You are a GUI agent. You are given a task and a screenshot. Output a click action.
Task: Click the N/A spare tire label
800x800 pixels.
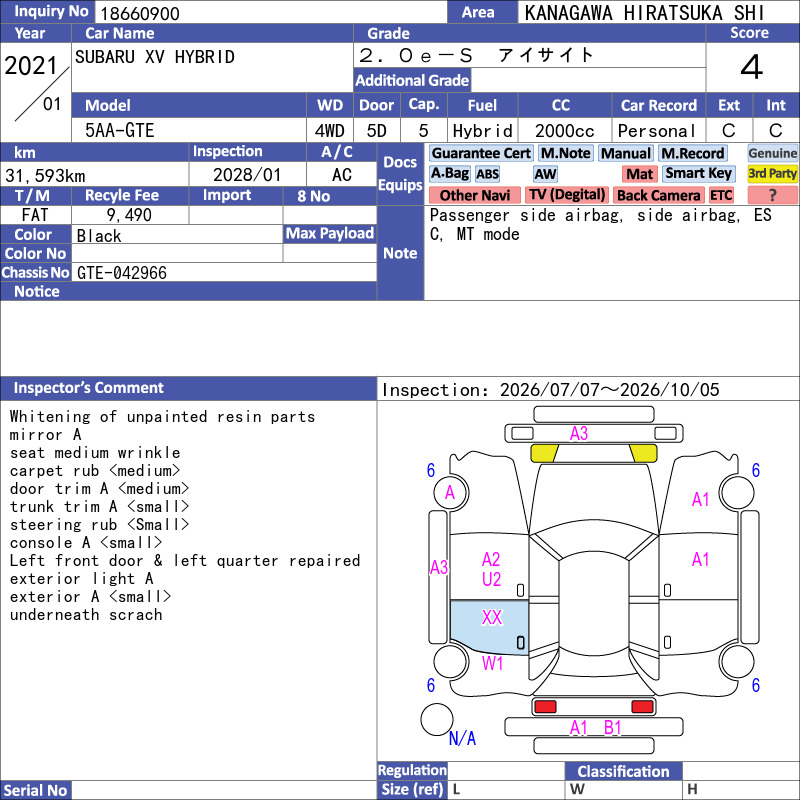pos(462,738)
